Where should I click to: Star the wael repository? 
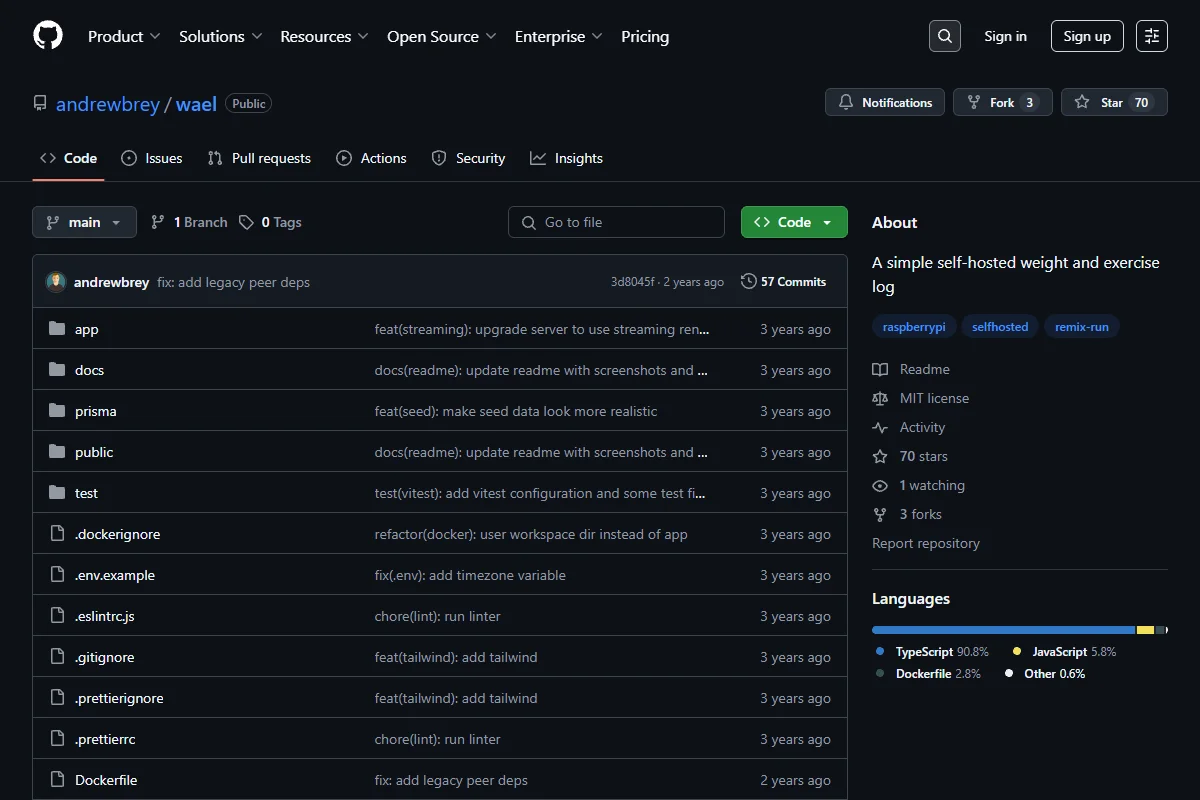point(1114,102)
